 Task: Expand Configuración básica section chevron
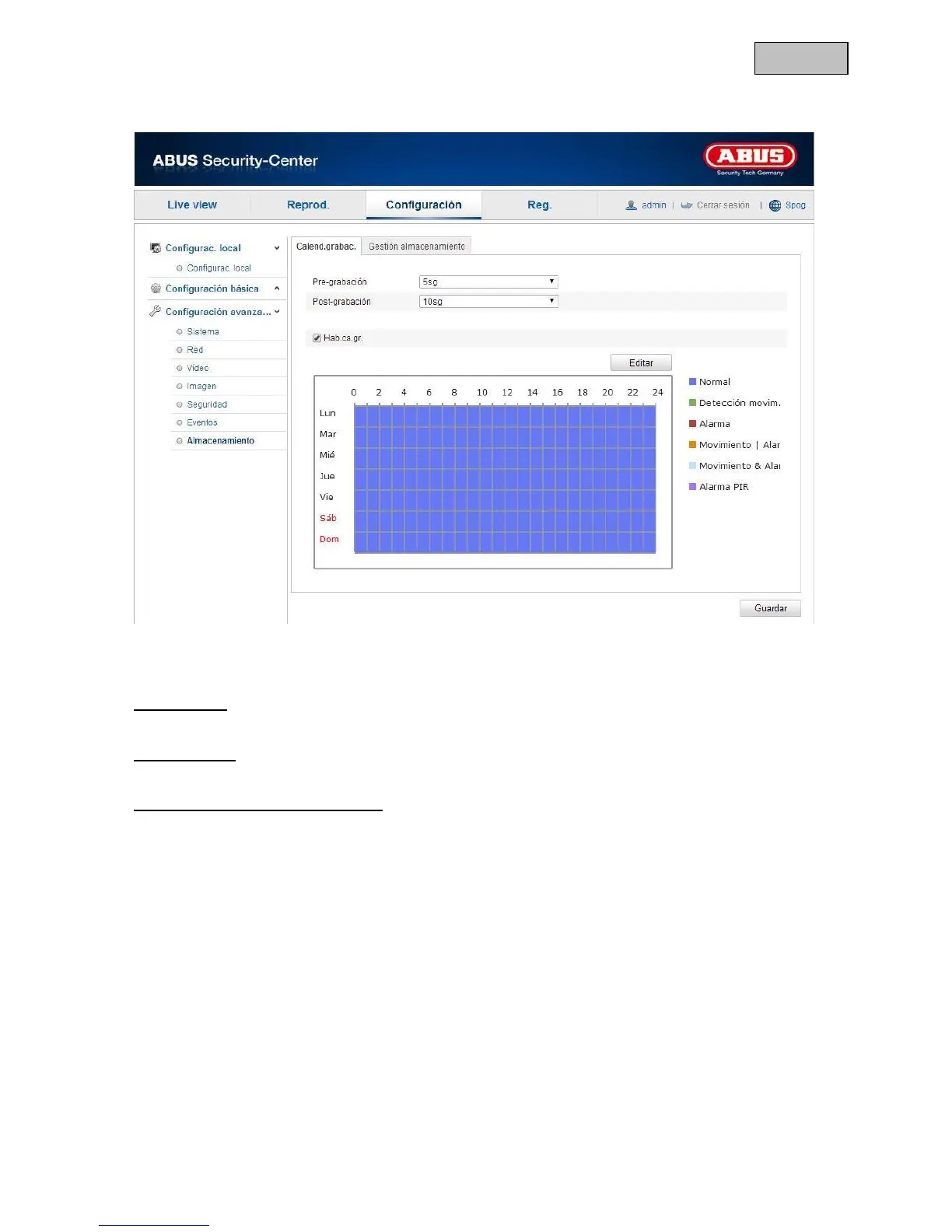pos(277,289)
